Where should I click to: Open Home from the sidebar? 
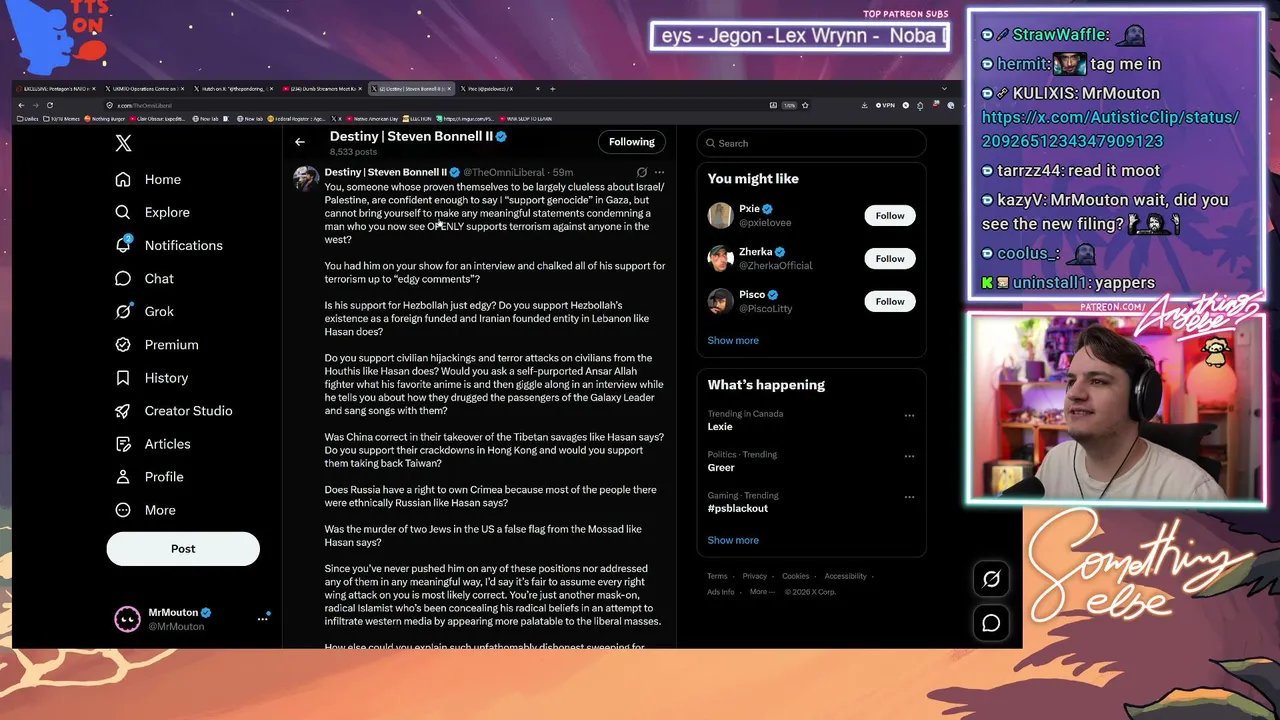(x=149, y=179)
